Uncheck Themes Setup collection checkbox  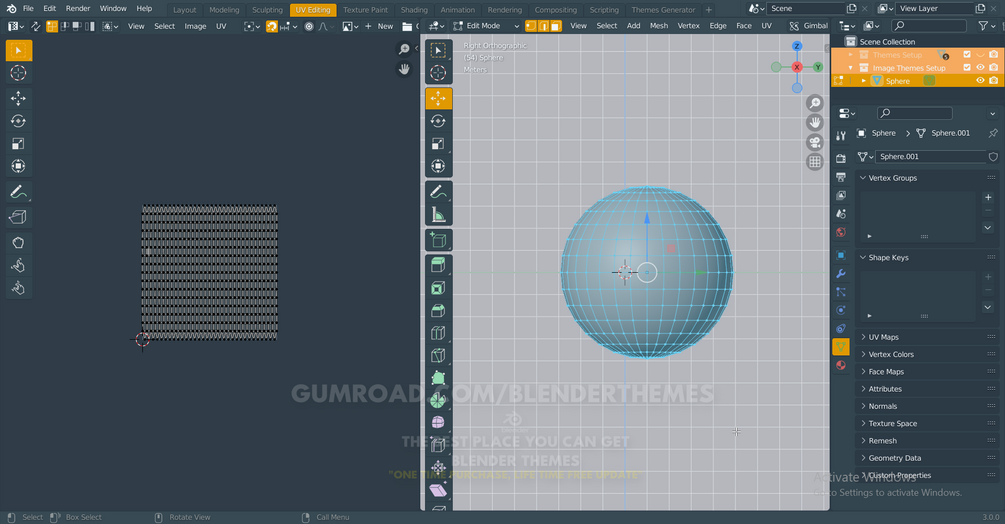point(967,54)
